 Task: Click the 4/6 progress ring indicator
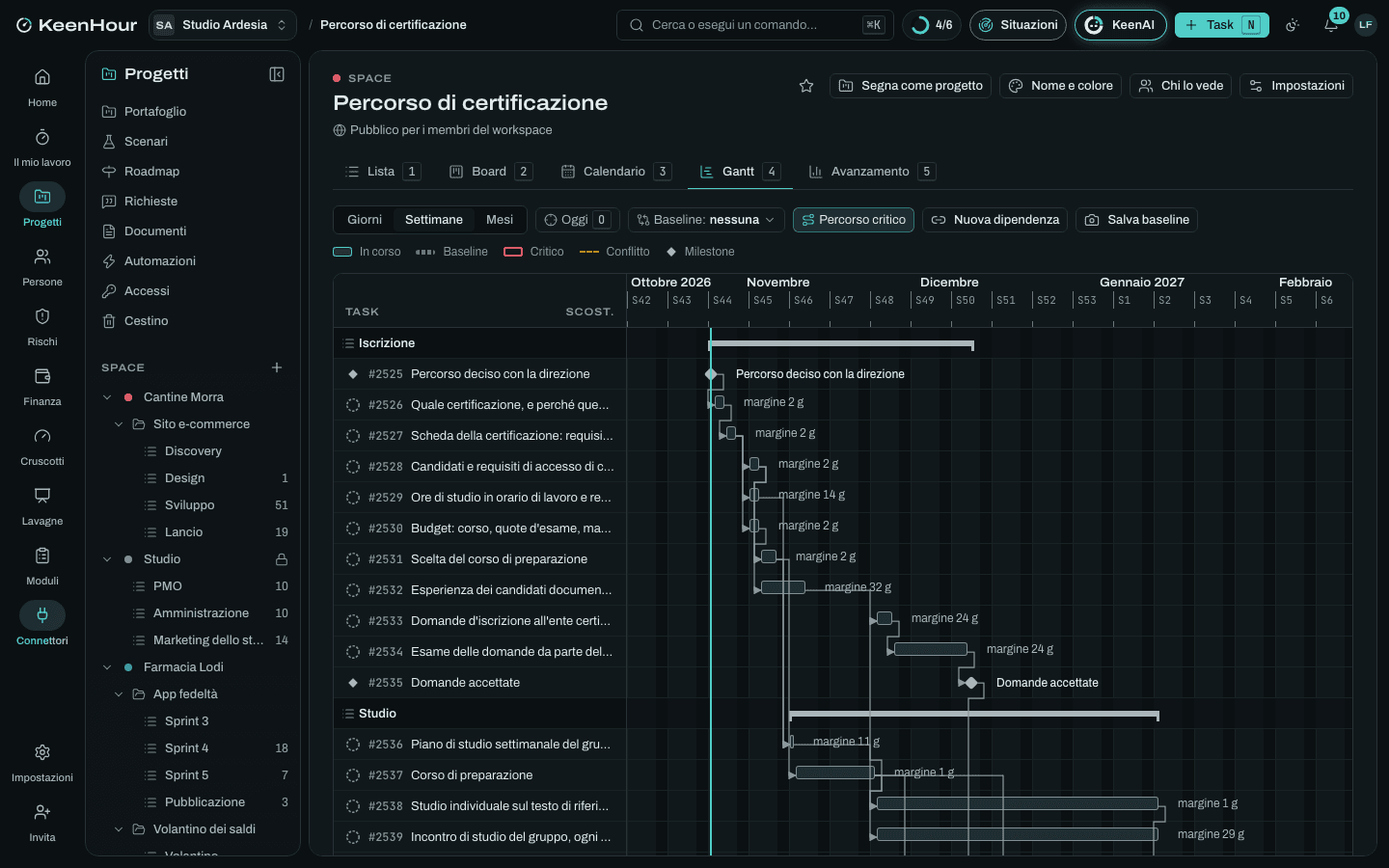(932, 25)
